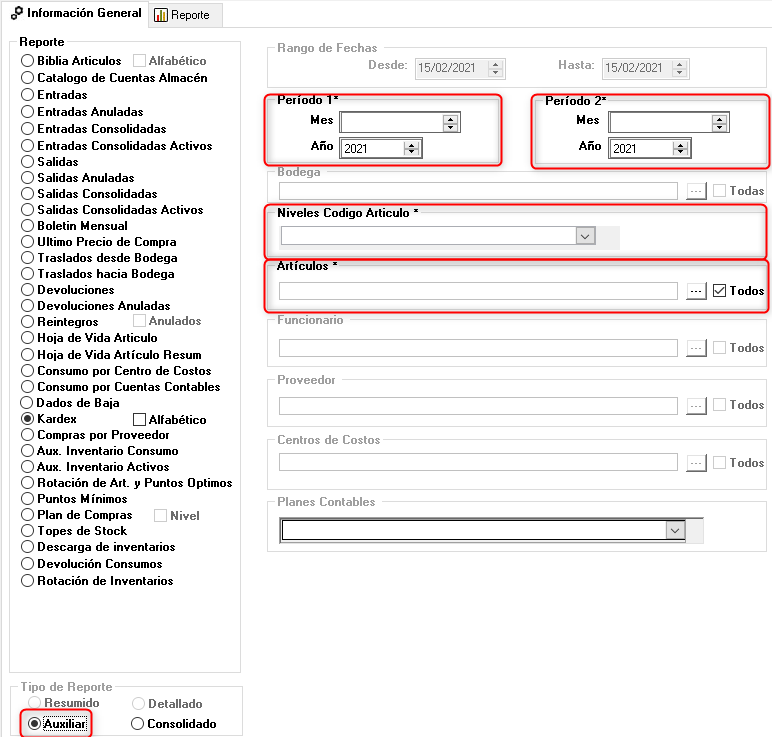Image resolution: width=772 pixels, height=737 pixels.
Task: Decrease the Período 2 Año value
Action: (x=681, y=153)
